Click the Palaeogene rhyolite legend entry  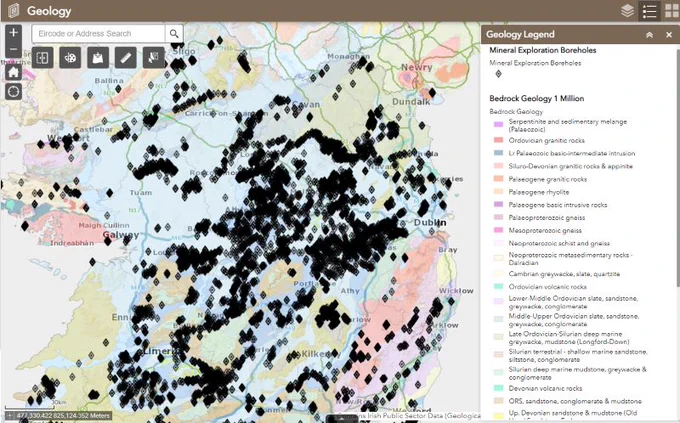tap(539, 192)
